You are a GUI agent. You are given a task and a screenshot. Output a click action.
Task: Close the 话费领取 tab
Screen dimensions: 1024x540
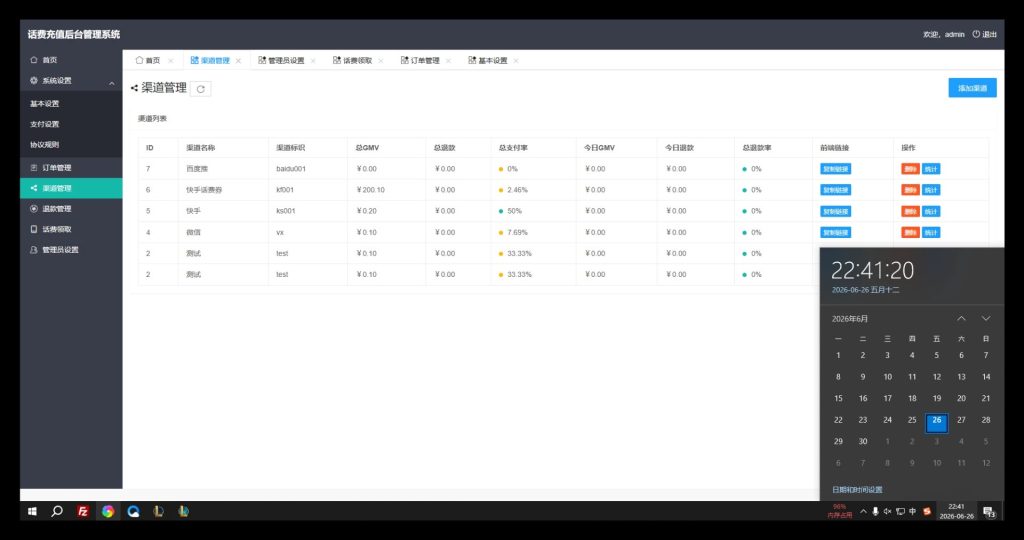coord(381,61)
